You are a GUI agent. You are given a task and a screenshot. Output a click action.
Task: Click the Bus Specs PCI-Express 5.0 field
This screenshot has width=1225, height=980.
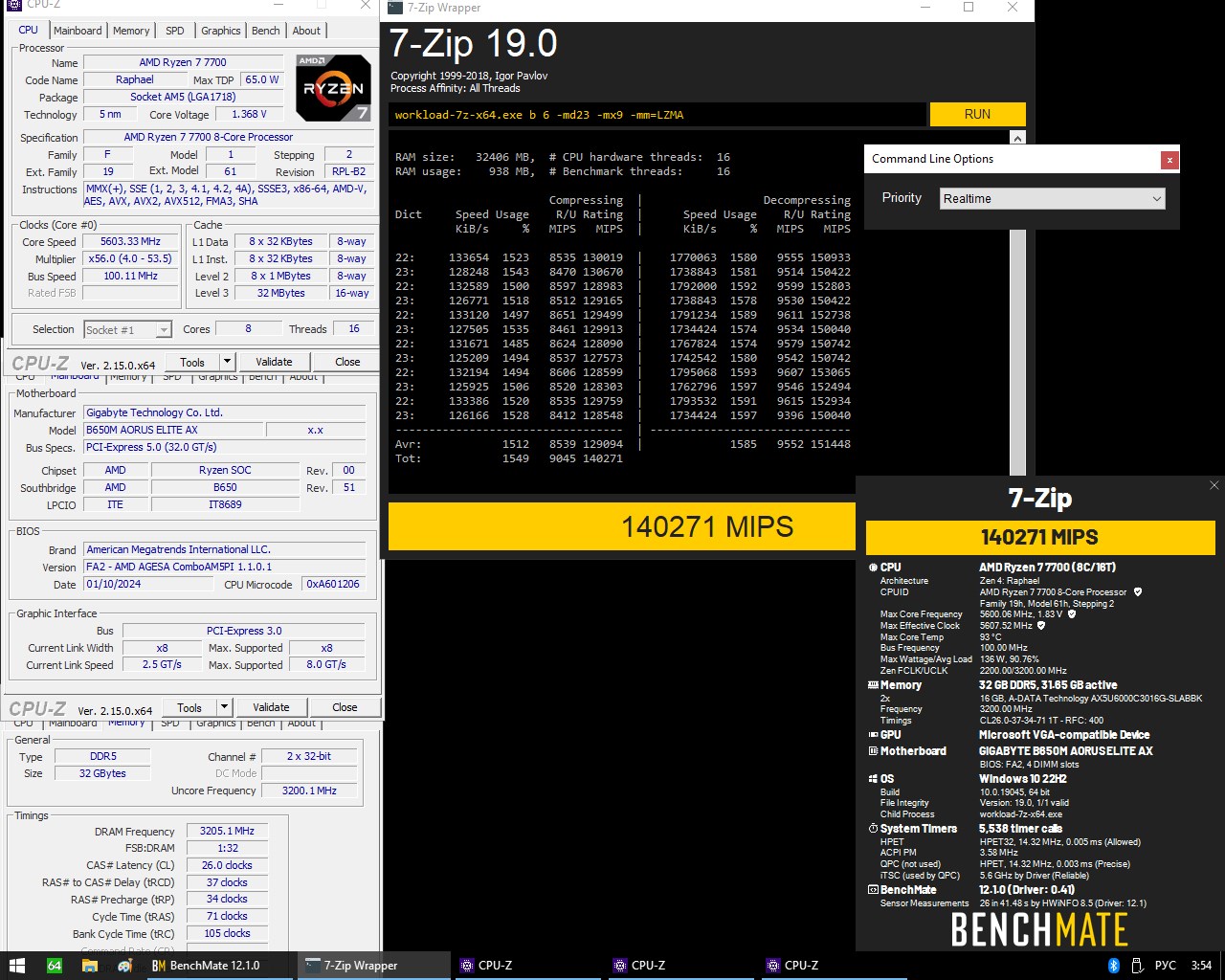pos(224,447)
